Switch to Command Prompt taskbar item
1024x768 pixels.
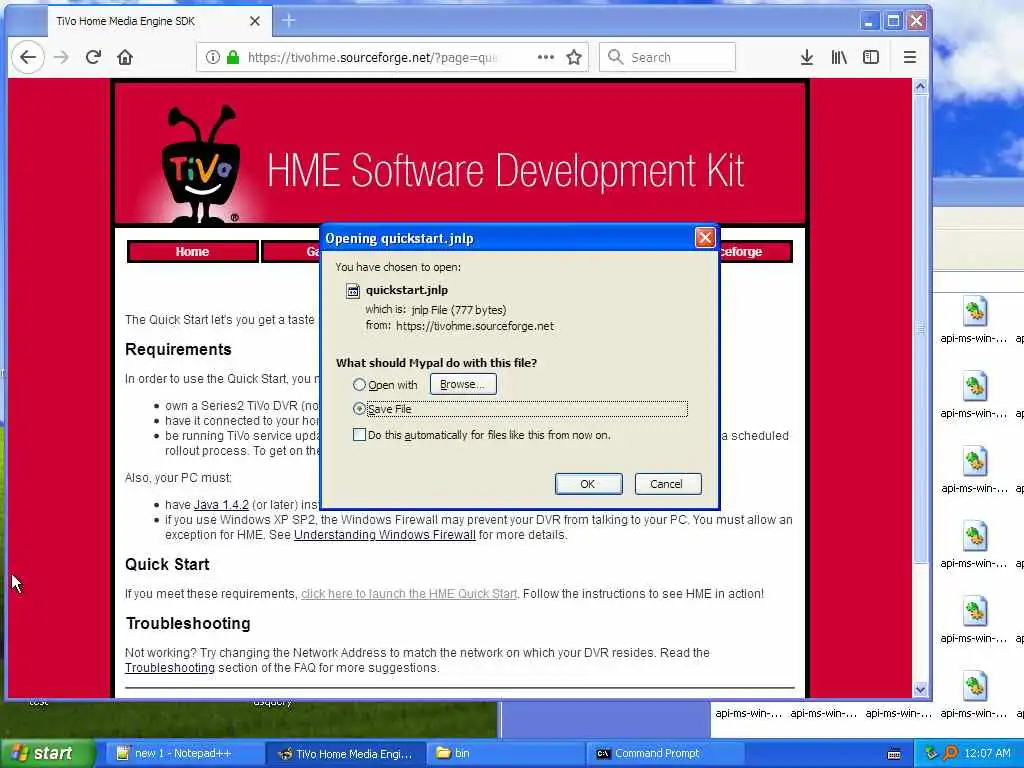tap(665, 754)
